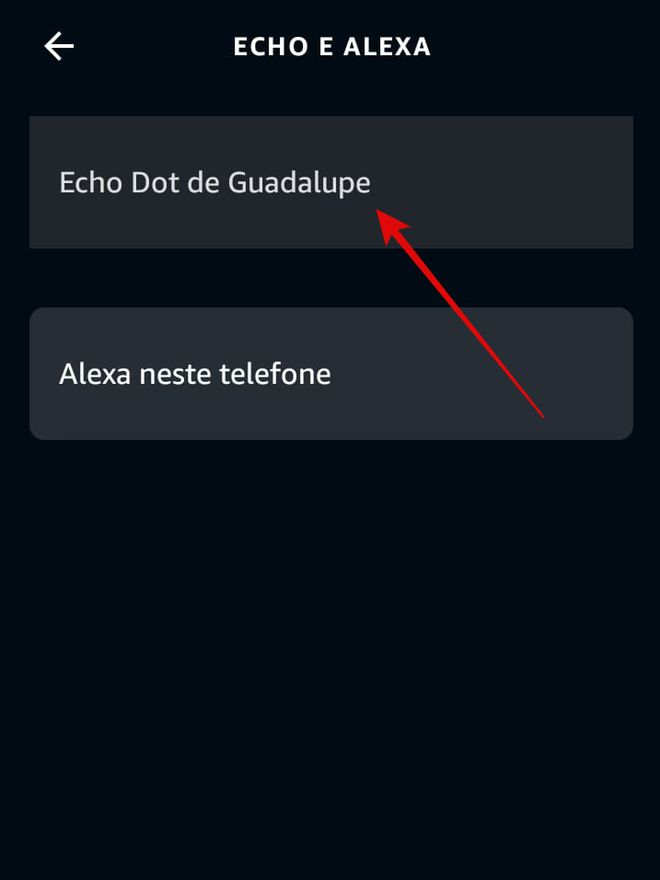Open settings for Alexa neste telefone
660x880 pixels.
331,374
